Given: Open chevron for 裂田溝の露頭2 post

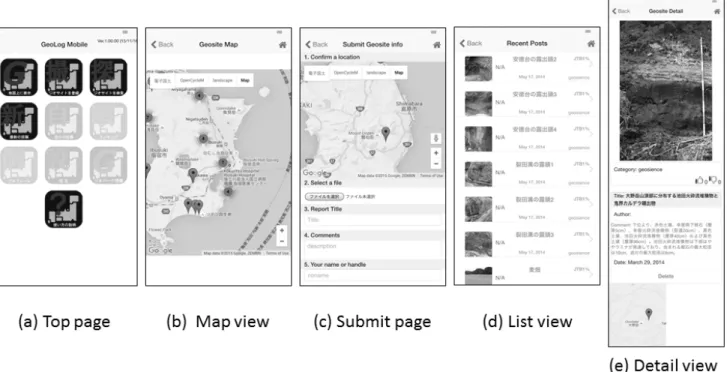Looking at the screenshot, I should (x=592, y=205).
